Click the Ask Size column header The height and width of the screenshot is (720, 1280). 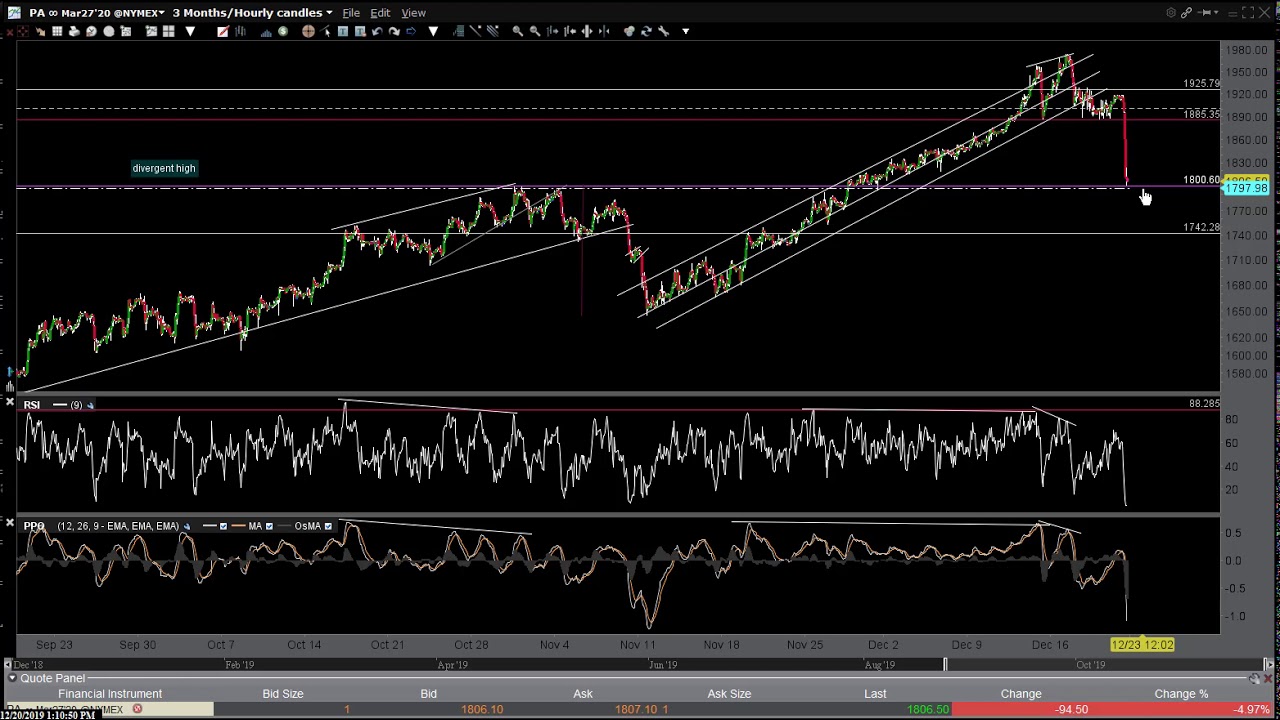click(x=729, y=694)
